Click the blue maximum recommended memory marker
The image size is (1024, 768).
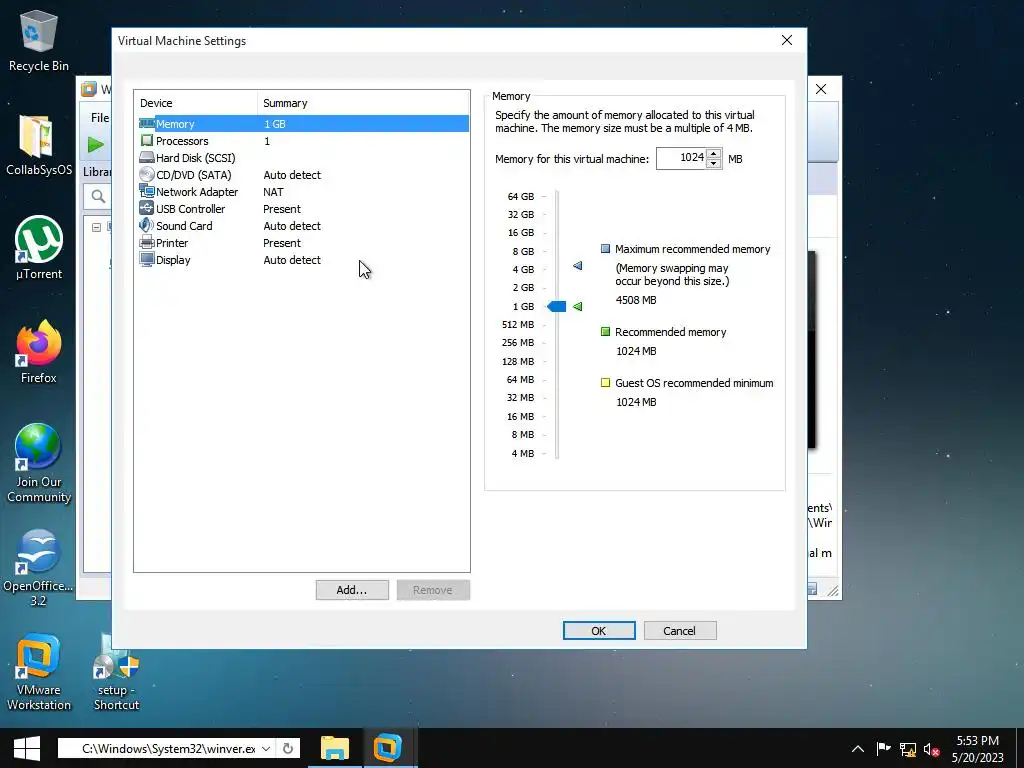[577, 265]
